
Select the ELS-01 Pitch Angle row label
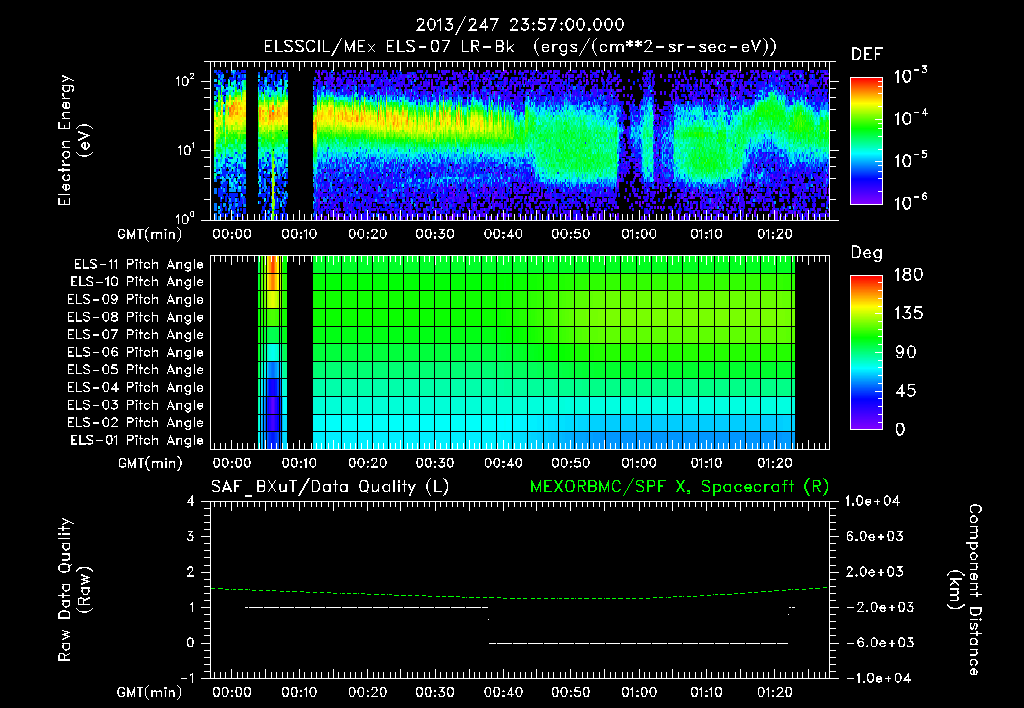coord(137,441)
